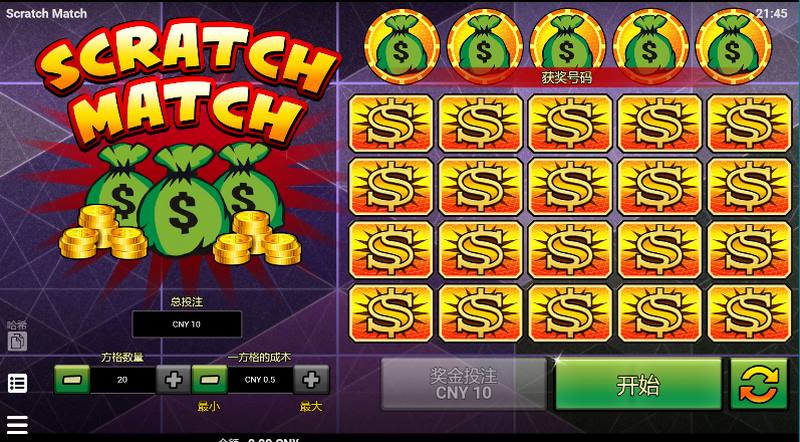The image size is (800, 442).
Task: Click the green 开始 start button
Action: coord(638,384)
